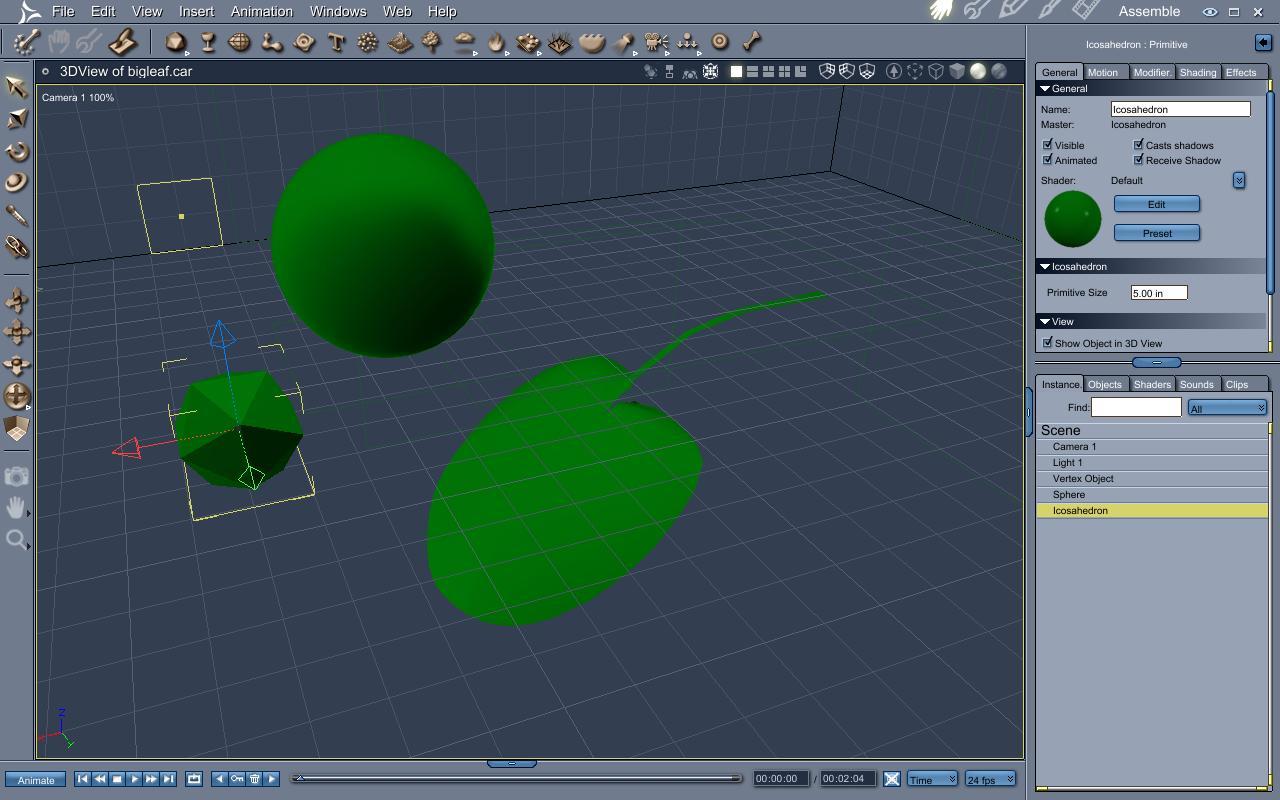Click the Name input field

pyautogui.click(x=1180, y=109)
